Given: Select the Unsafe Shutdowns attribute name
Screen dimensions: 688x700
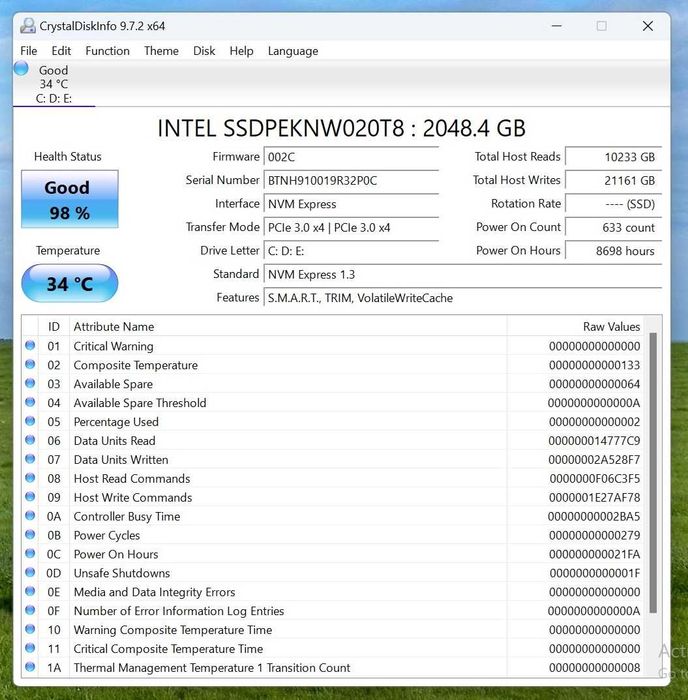Looking at the screenshot, I should 122,573.
